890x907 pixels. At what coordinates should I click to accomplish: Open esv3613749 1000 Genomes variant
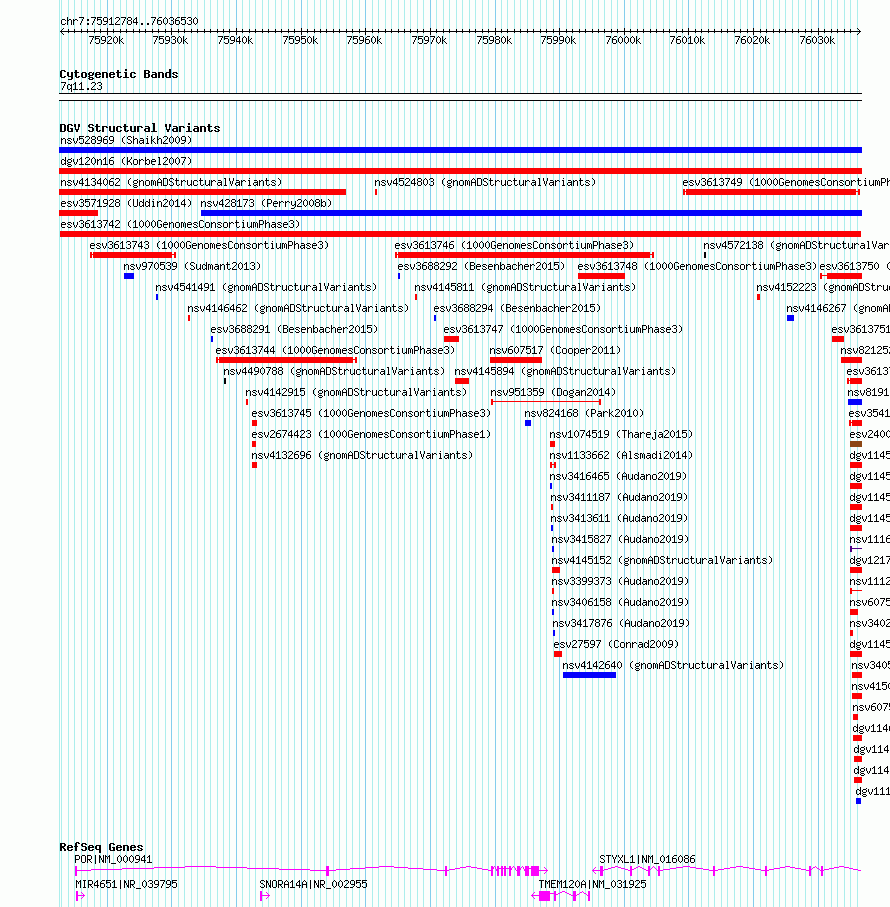(x=786, y=182)
